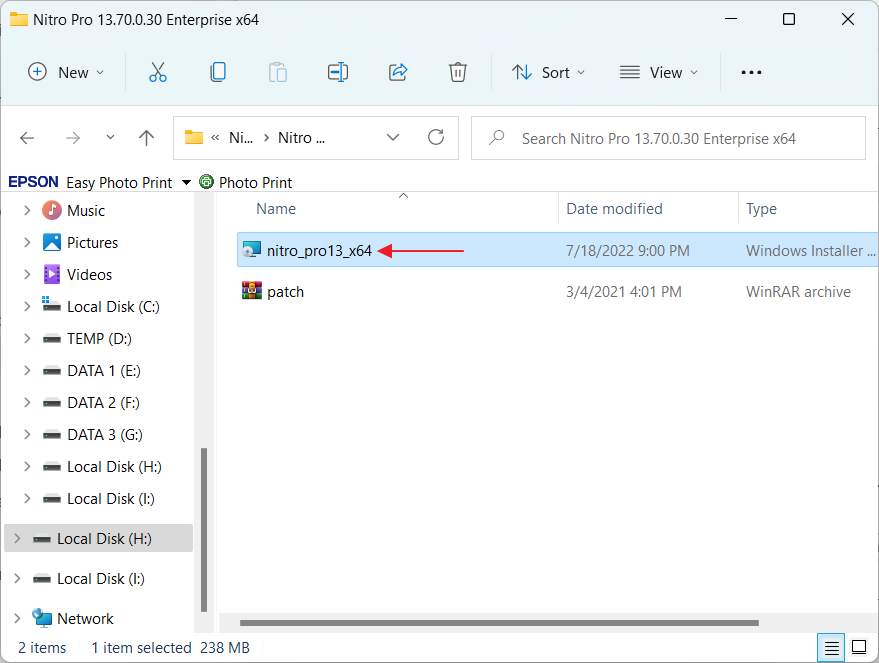Click the Local Disk (C:) drive icon
The image size is (879, 663).
pos(52,305)
